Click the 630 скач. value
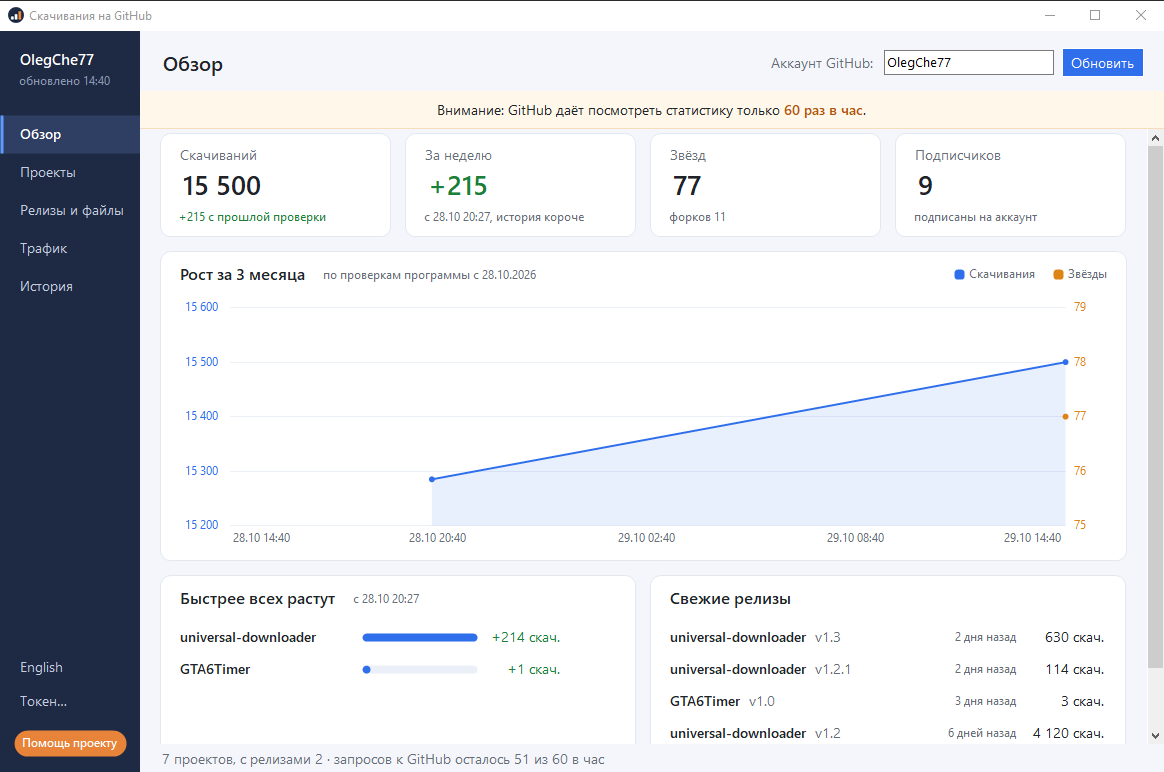Screen dimensions: 1164x772 coord(1074,638)
